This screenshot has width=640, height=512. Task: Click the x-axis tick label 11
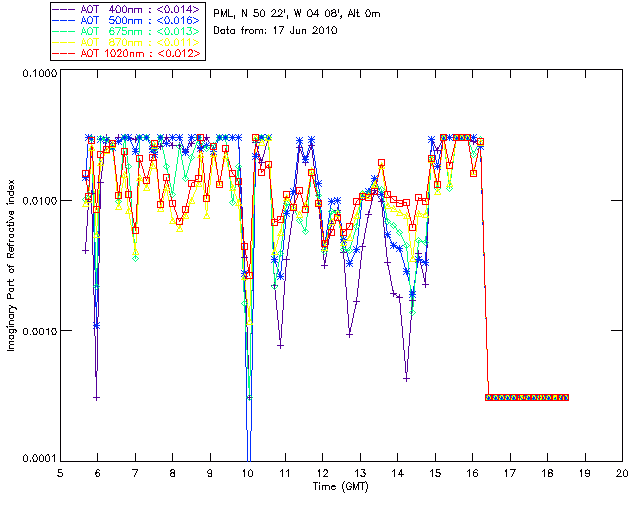[x=285, y=473]
